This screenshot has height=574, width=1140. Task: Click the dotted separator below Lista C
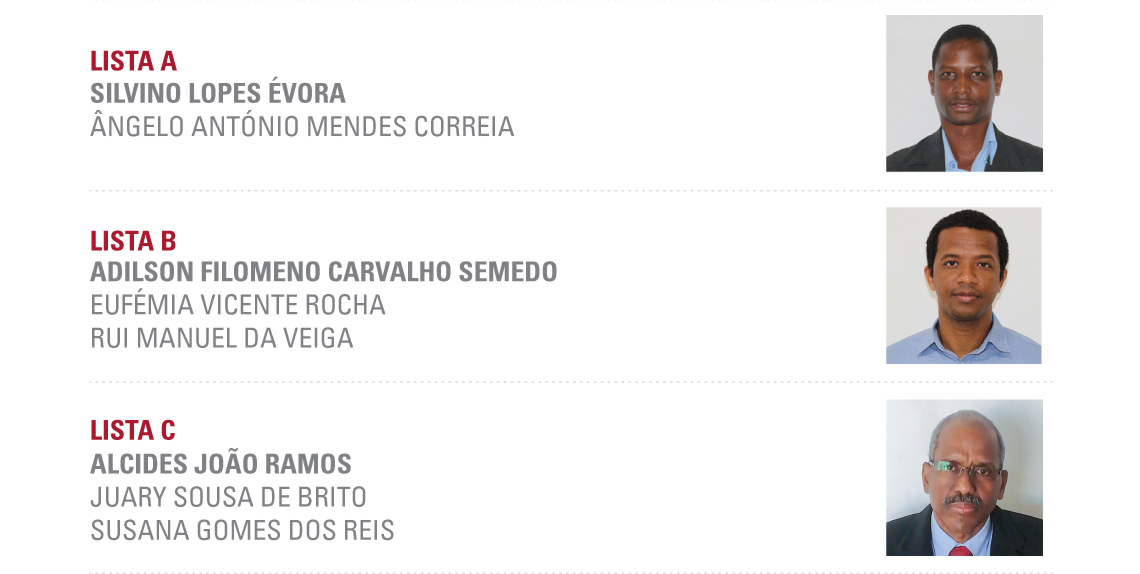coord(570,572)
